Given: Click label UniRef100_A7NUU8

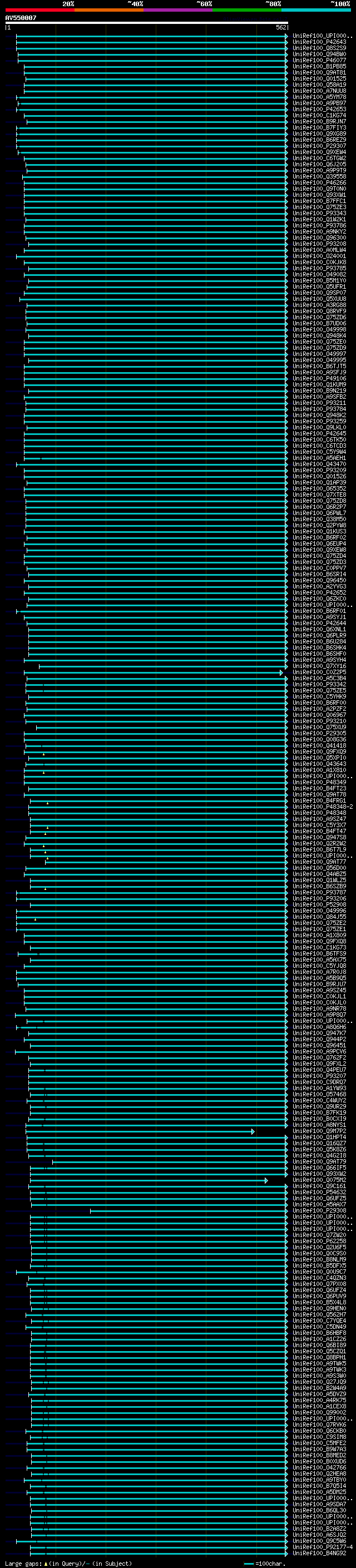Looking at the screenshot, I should 319,91.
